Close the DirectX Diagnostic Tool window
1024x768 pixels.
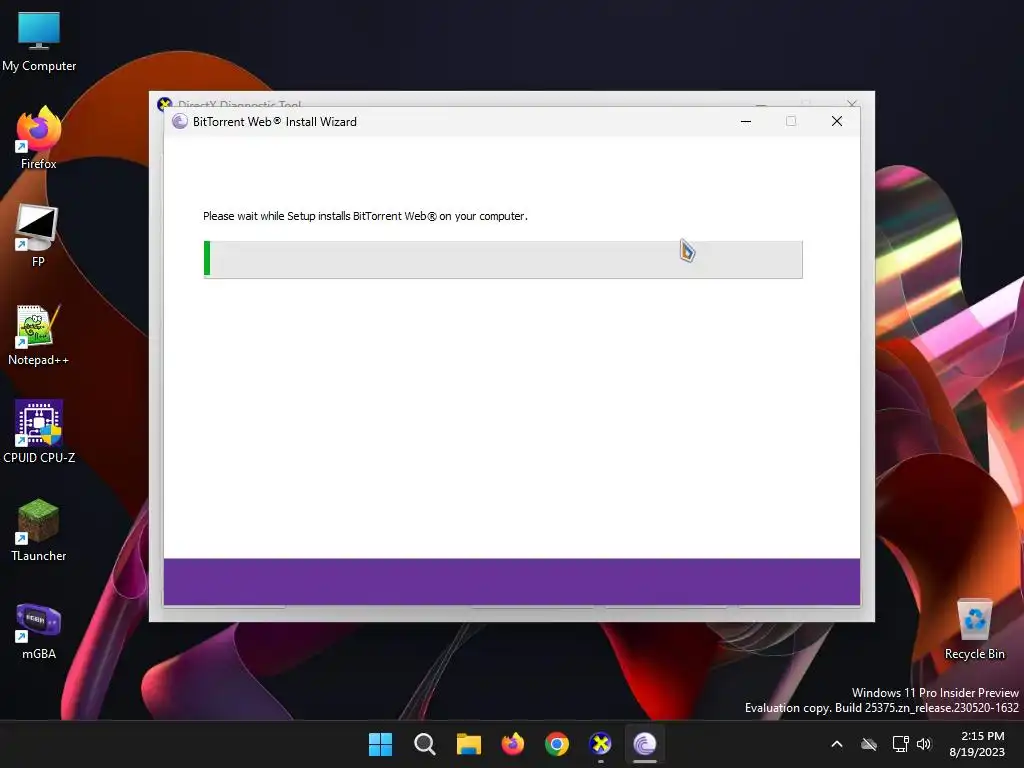click(852, 103)
